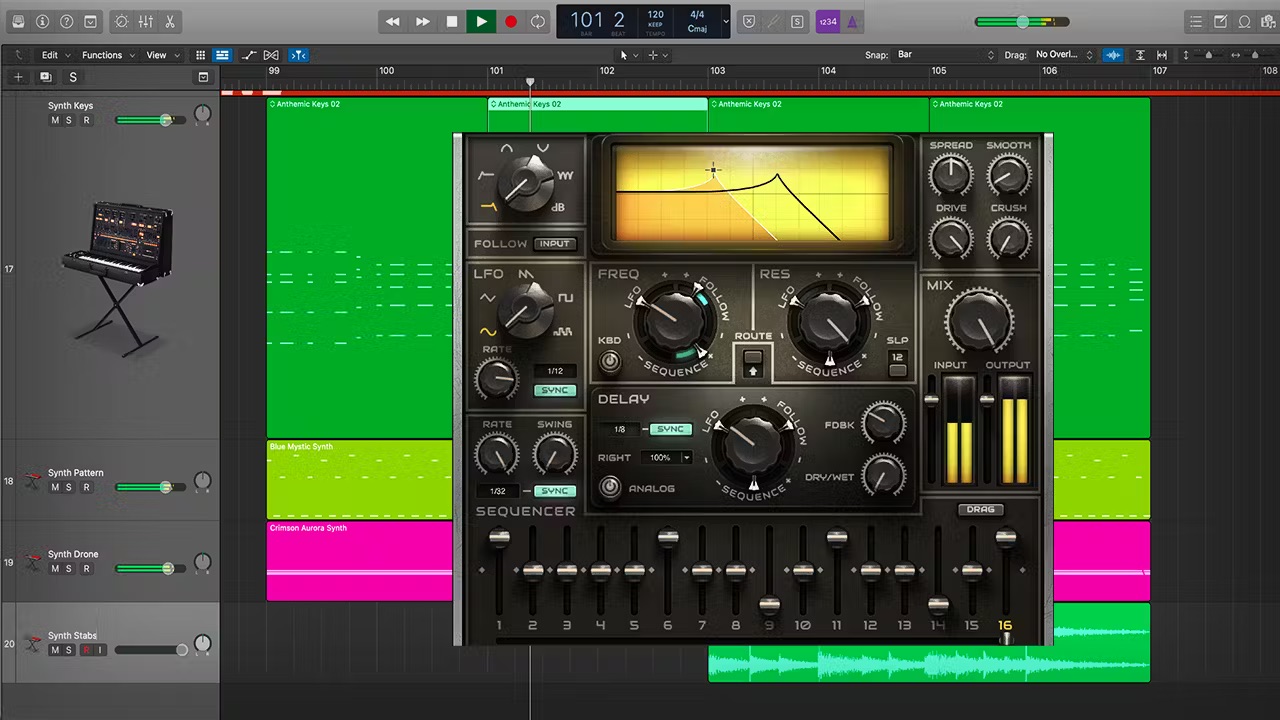The height and width of the screenshot is (720, 1280).
Task: Open the media Browsers icon
Action: (1267, 21)
